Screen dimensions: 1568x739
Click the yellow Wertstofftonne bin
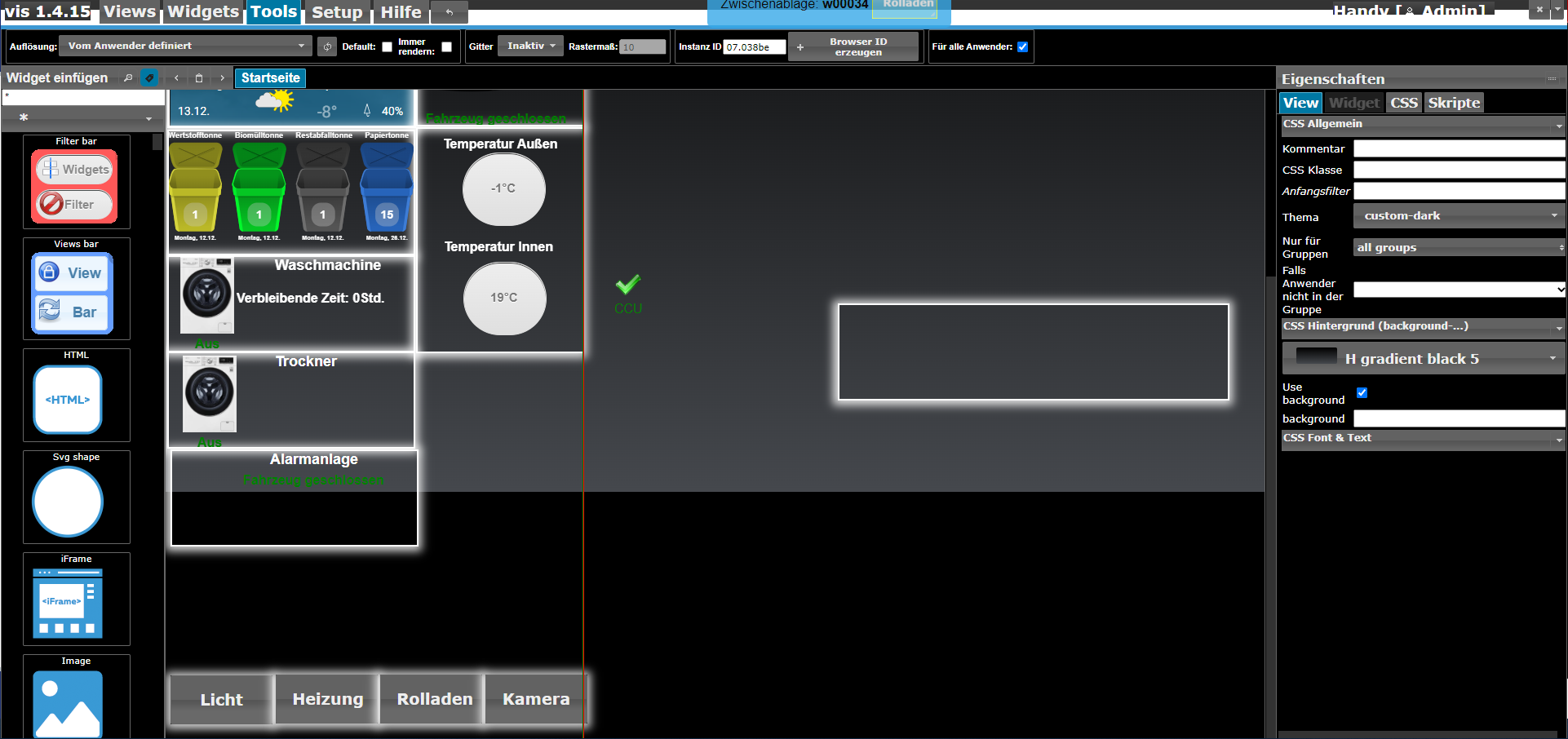pos(195,188)
